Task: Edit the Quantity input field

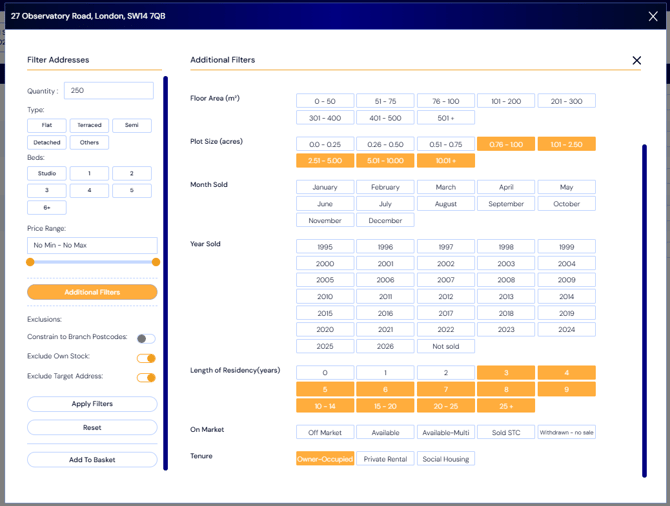Action: [x=109, y=91]
